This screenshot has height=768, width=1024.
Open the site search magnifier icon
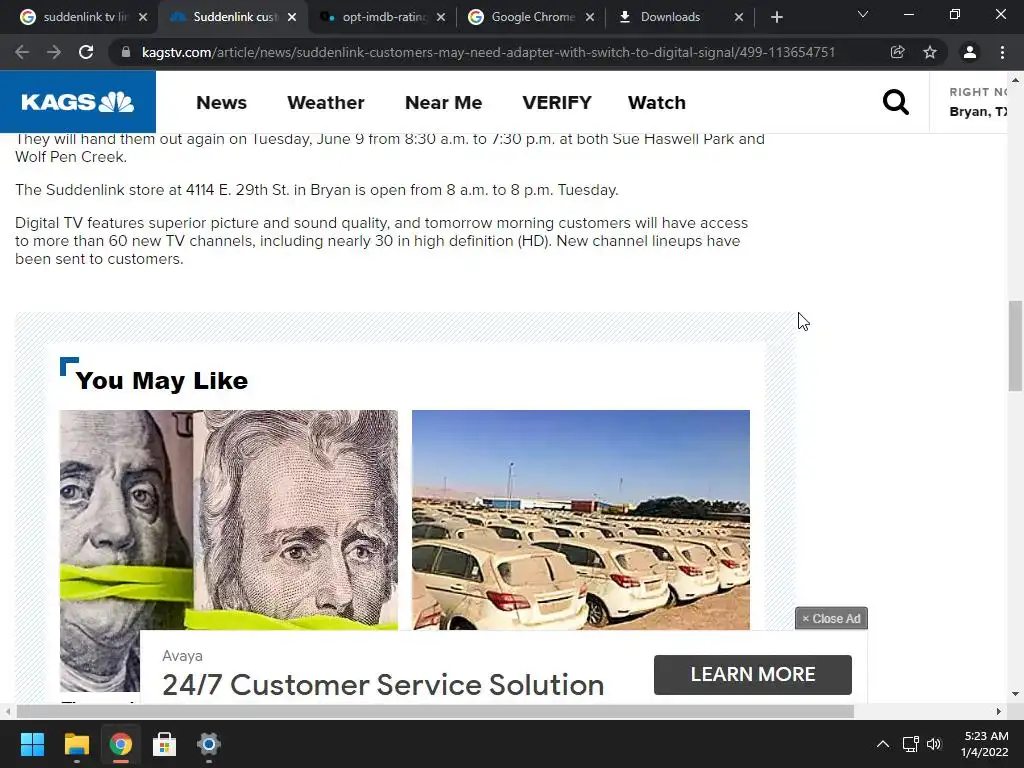point(895,102)
